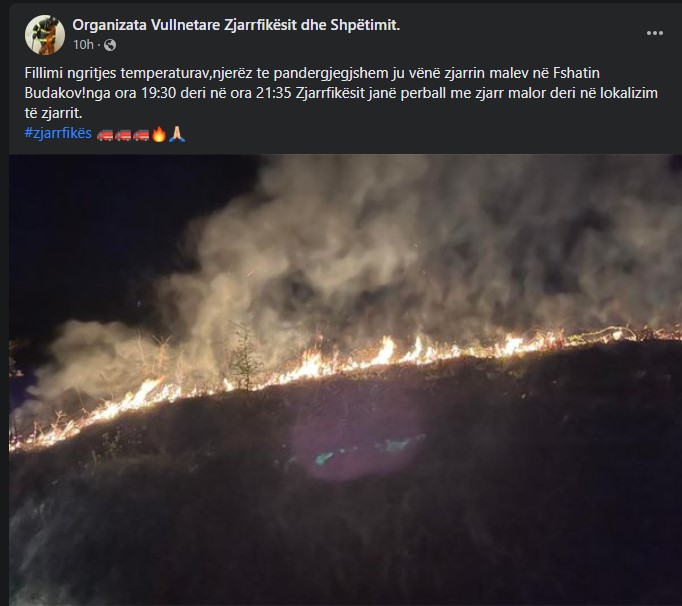Viewport: 682px width, 606px height.
Task: Click the praying hands emoji
Action: pyautogui.click(x=177, y=134)
